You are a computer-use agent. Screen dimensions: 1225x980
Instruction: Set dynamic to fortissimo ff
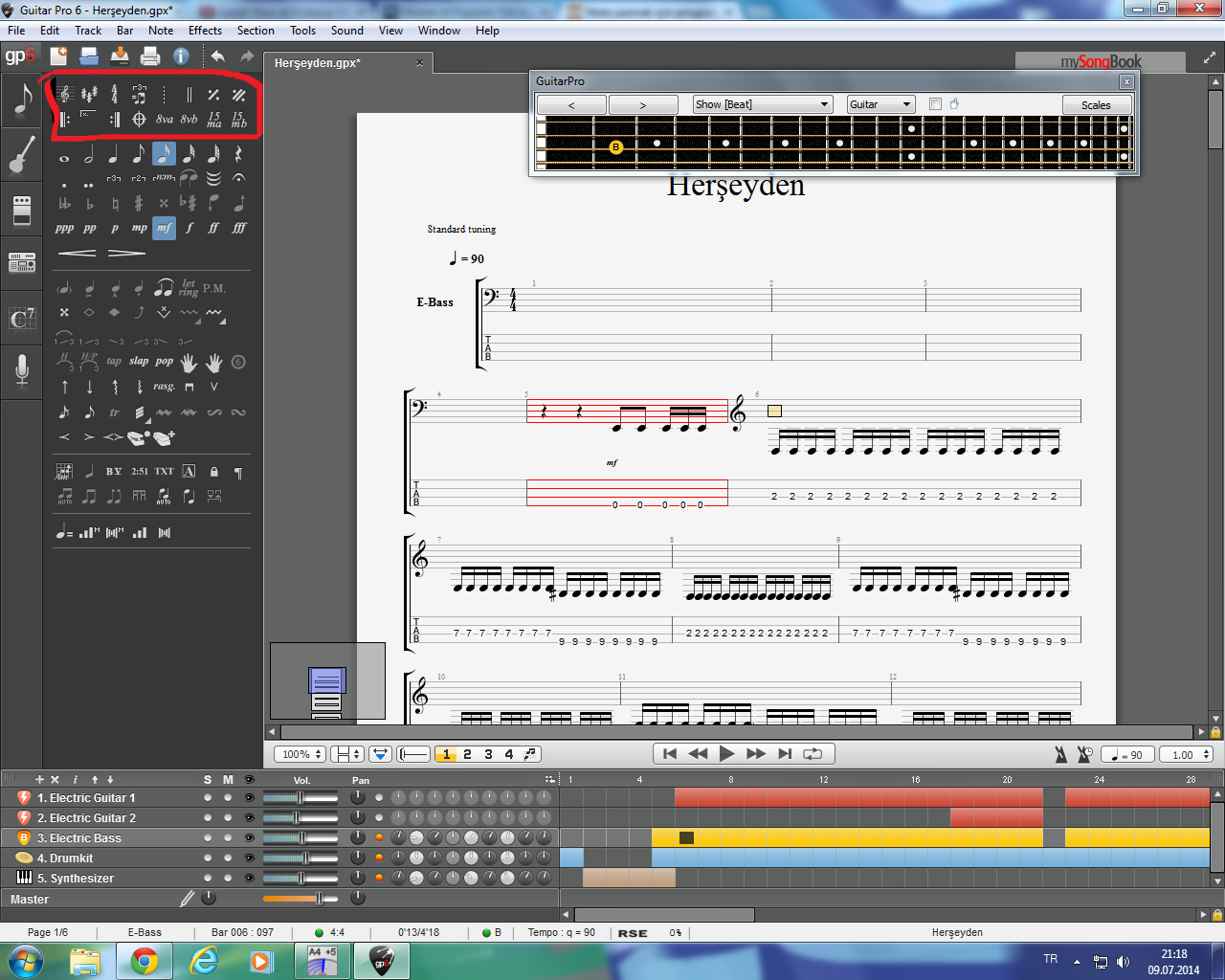point(213,228)
